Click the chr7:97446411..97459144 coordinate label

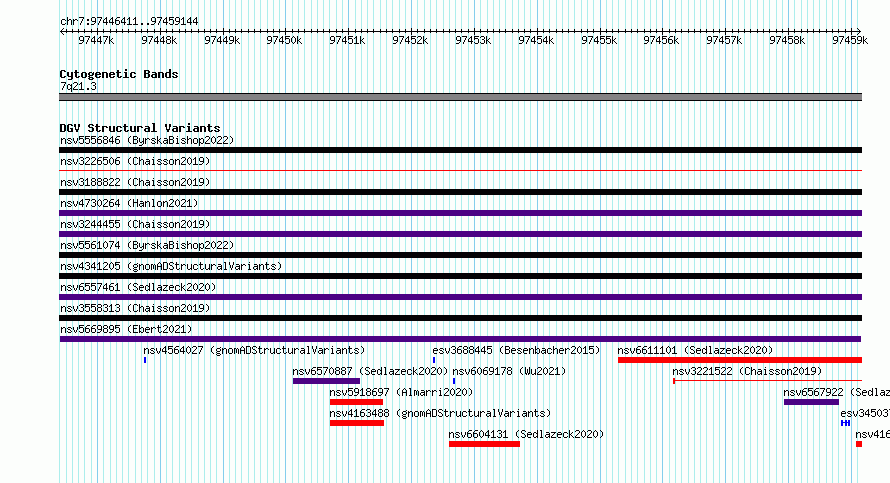[x=129, y=22]
